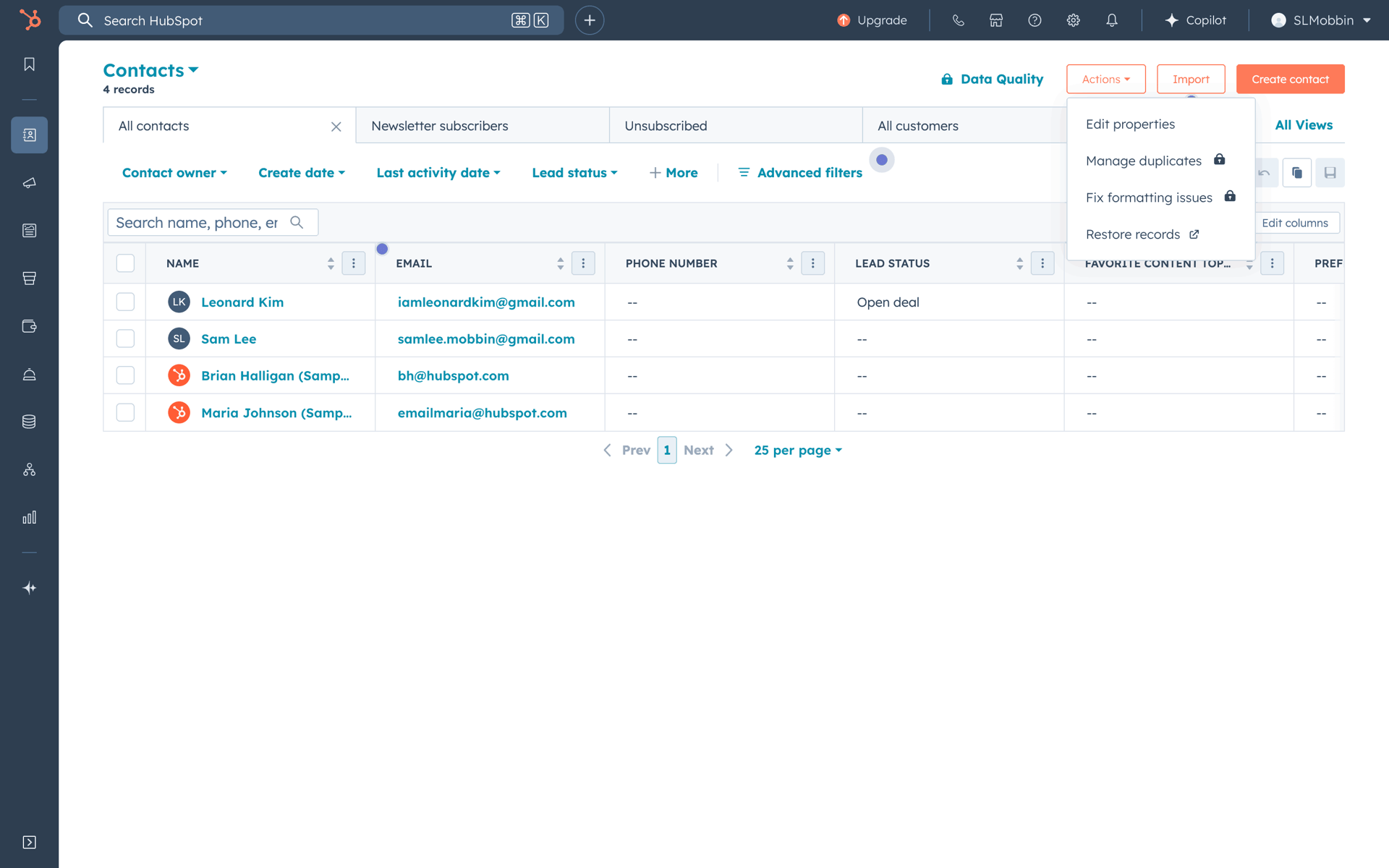
Task: Click the Upgrade link
Action: point(872,20)
